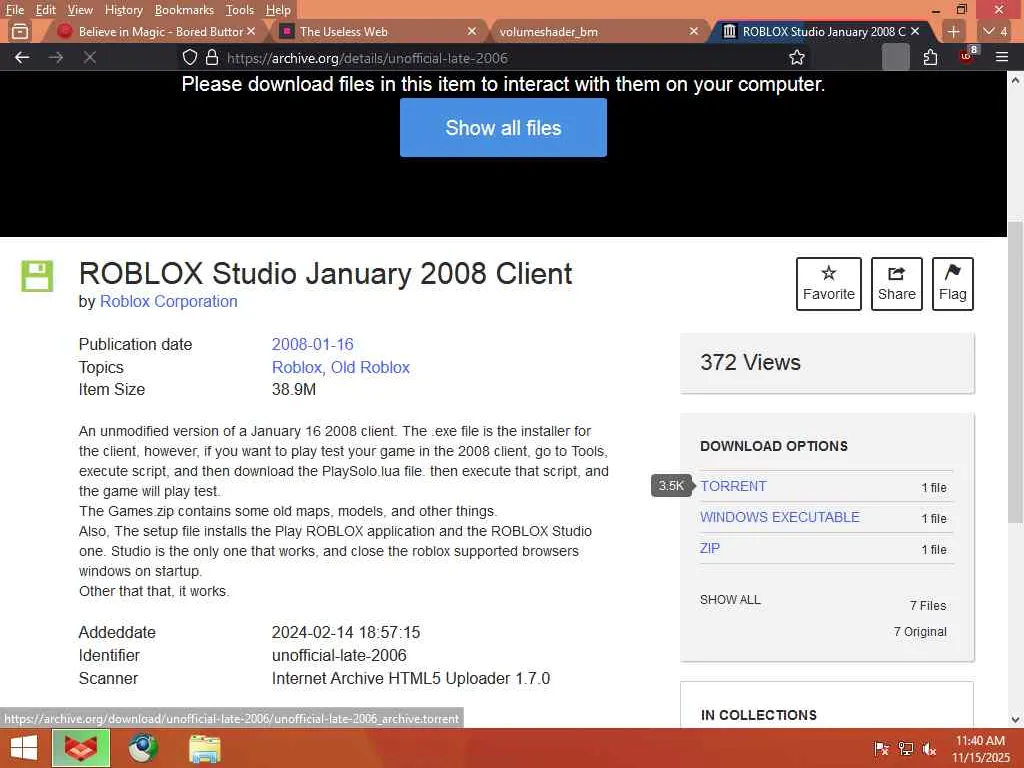The image size is (1024, 768).
Task: Open the Bookmarks menu
Action: coord(184,10)
